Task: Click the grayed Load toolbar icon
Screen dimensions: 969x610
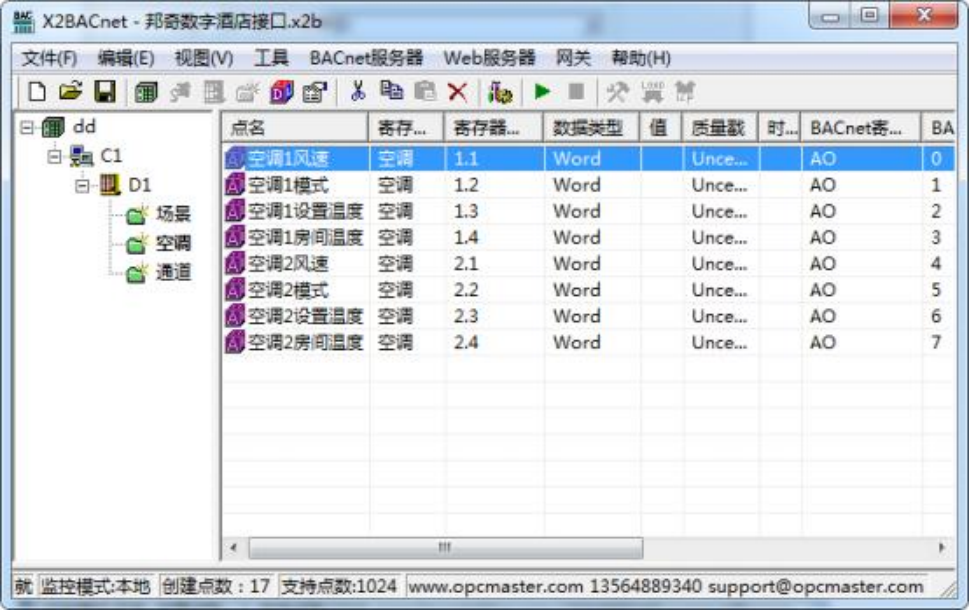Action: (652, 93)
